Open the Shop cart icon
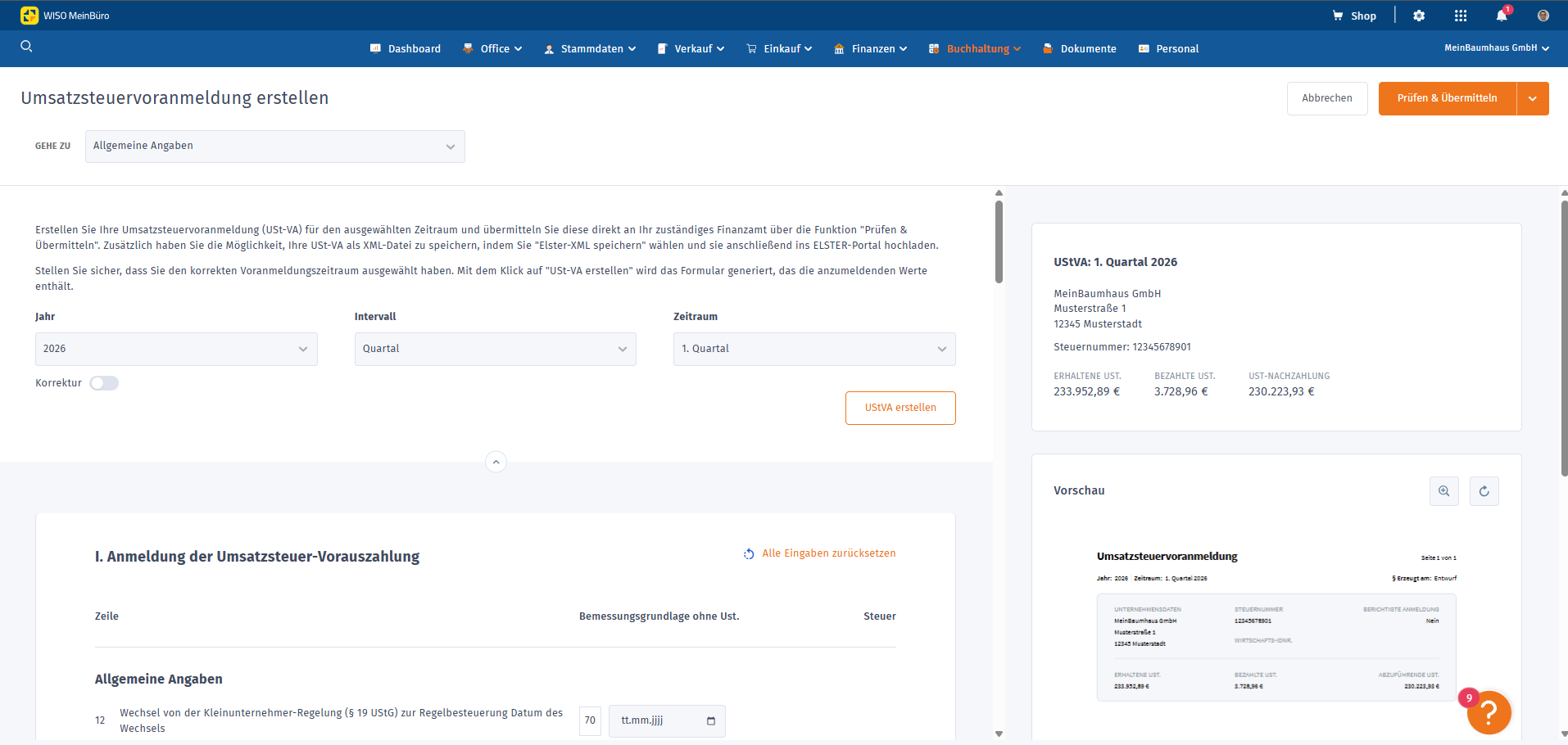Image resolution: width=1568 pixels, height=745 pixels. (x=1338, y=16)
